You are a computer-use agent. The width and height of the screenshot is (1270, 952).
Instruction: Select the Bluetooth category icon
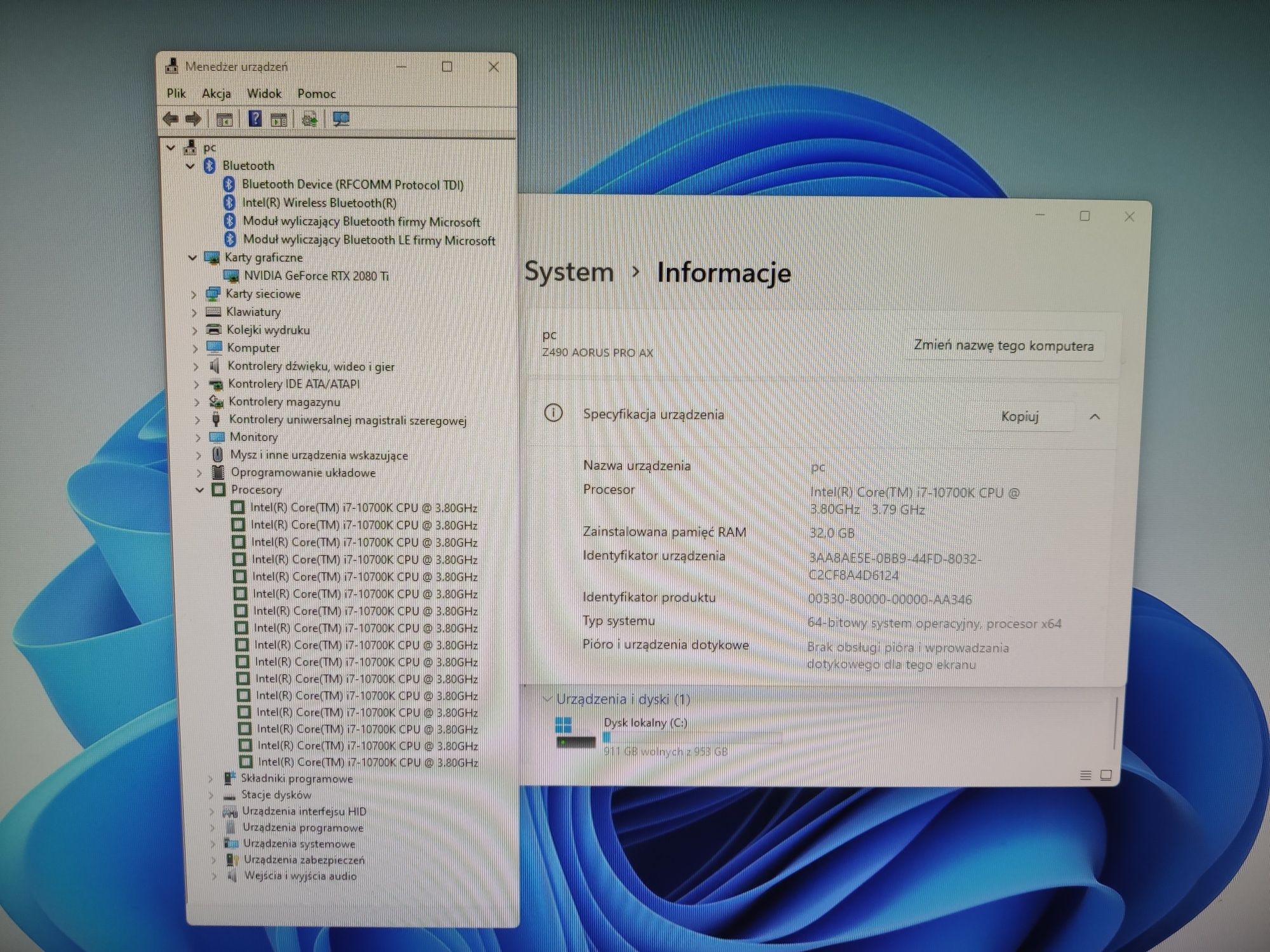210,166
